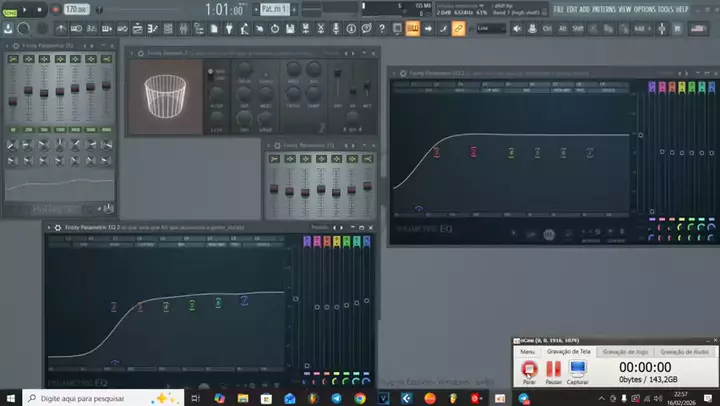
Task: Select band 2 node on the upper-right Parametric EQ 2
Action: pyautogui.click(x=436, y=152)
